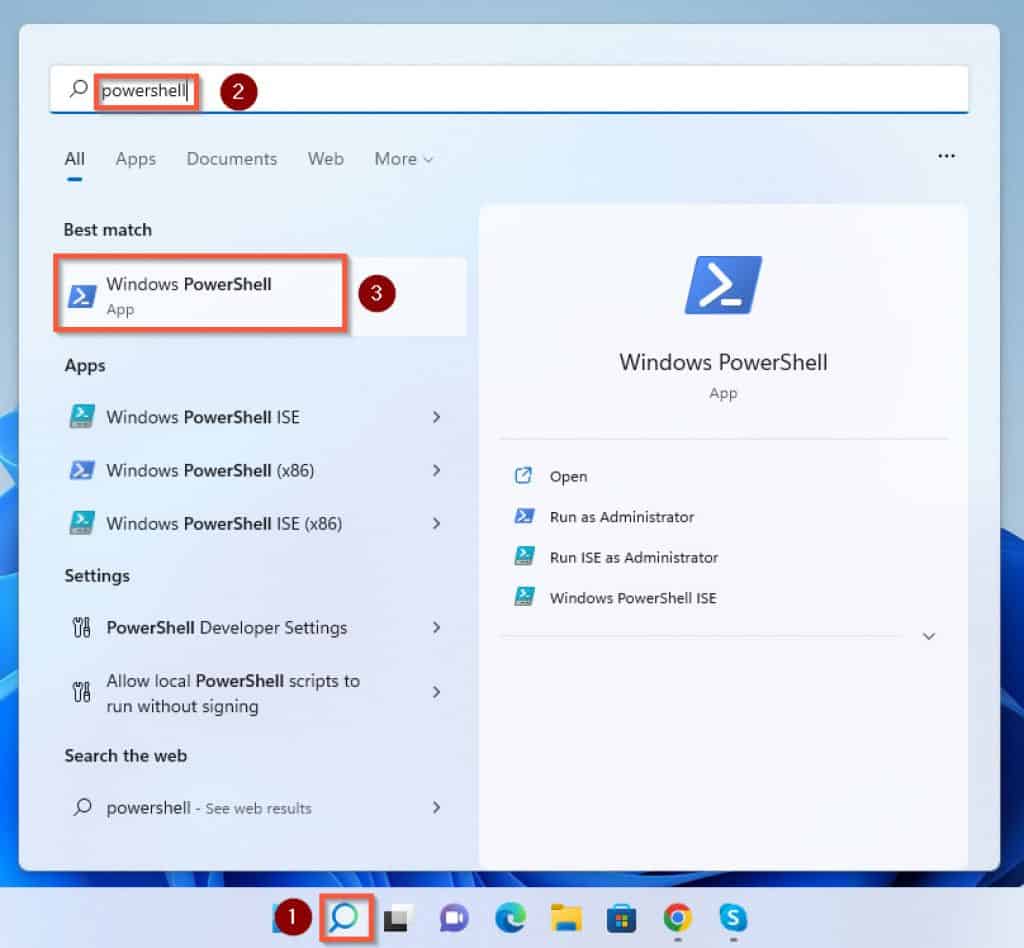Click the search icon beside powershell web results

[82, 807]
